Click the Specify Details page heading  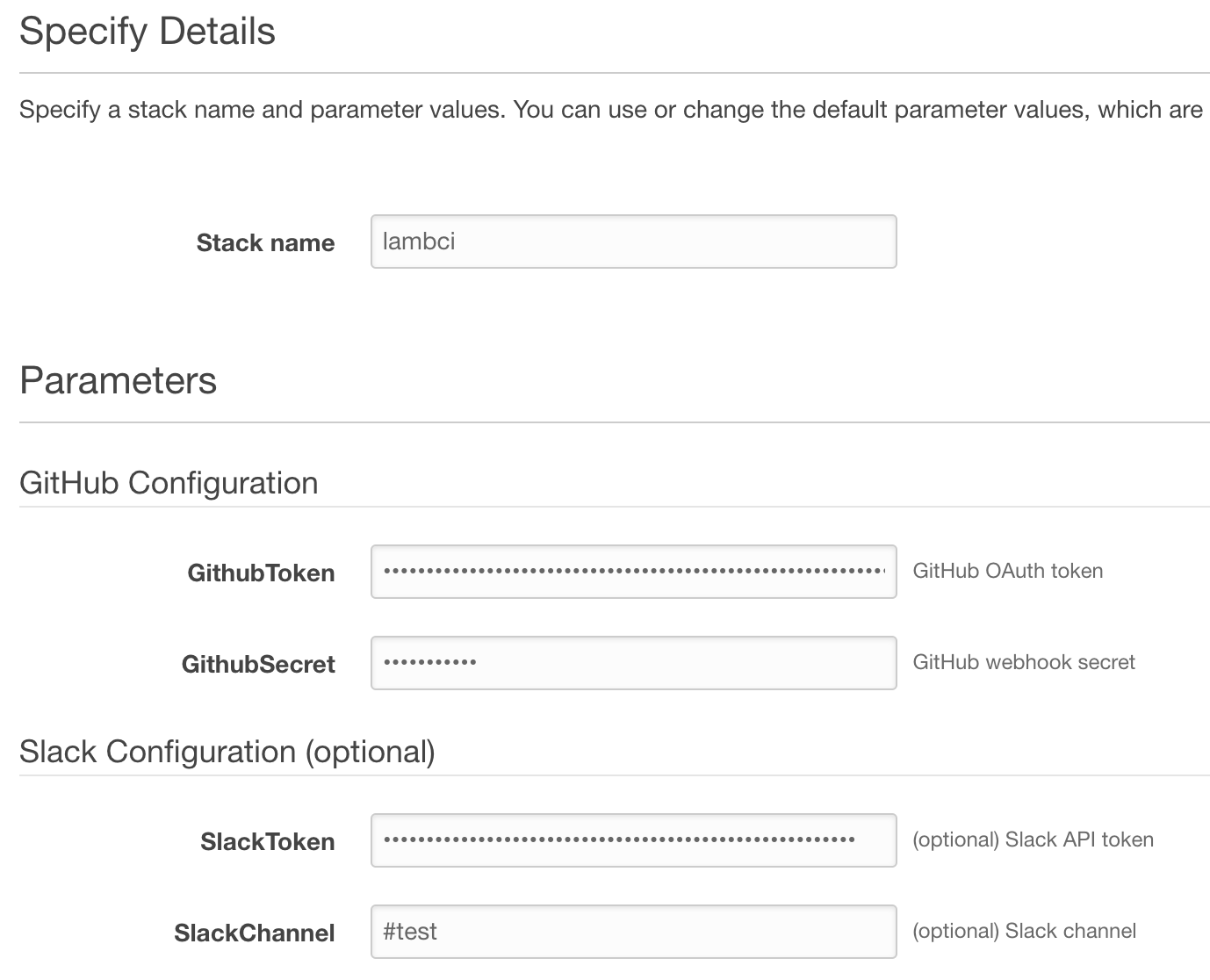coord(148,32)
